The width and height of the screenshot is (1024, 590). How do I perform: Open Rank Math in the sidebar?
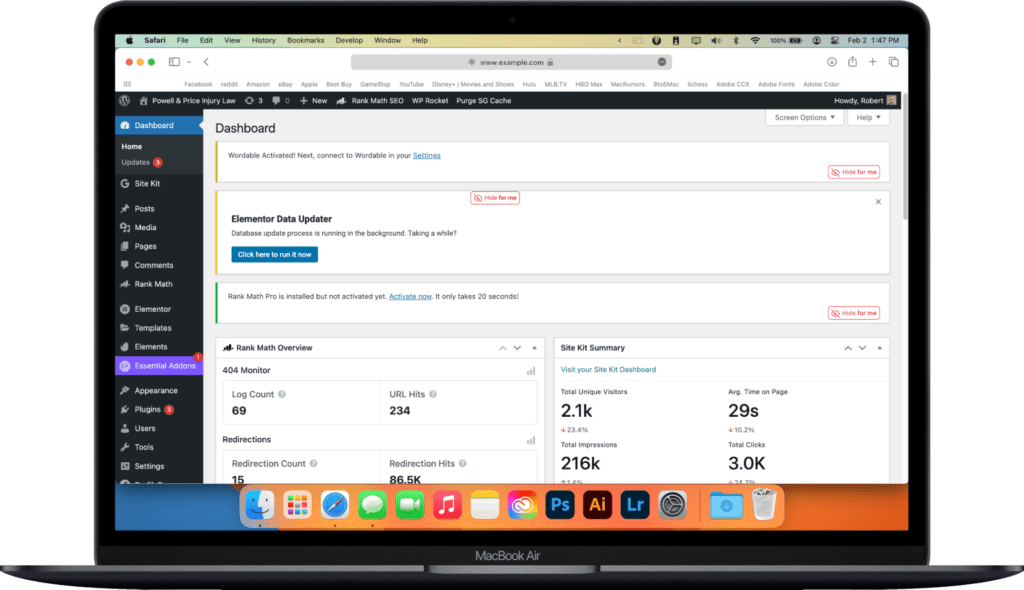[x=159, y=284]
